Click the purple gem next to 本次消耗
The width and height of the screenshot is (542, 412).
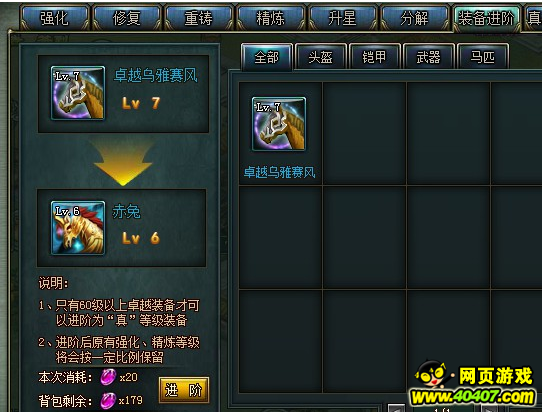108,377
